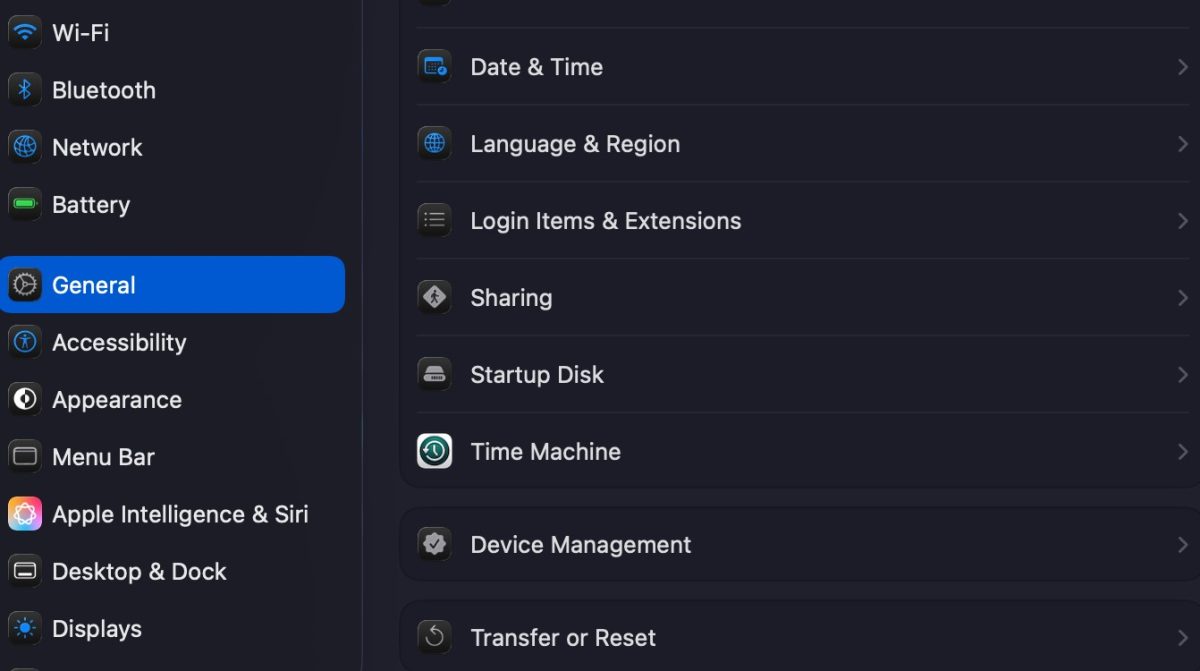
Task: Open Appearance settings via its icon
Action: (x=24, y=399)
